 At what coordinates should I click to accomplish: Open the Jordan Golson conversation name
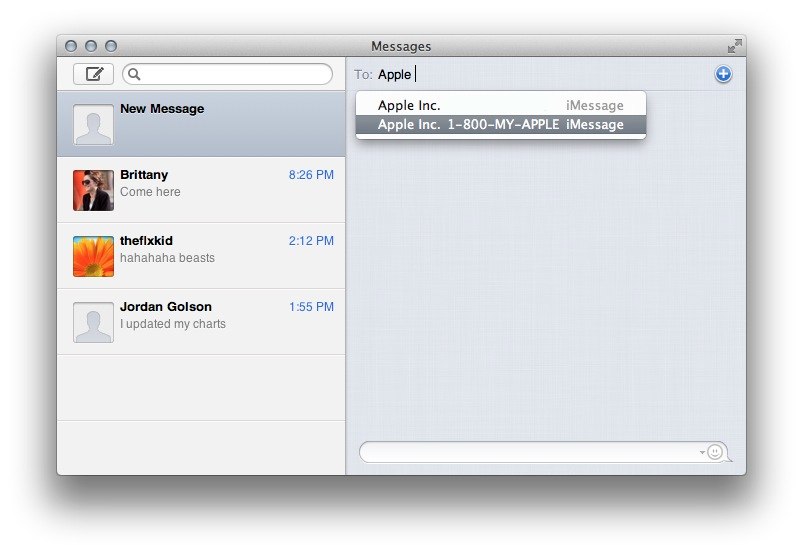coord(166,307)
